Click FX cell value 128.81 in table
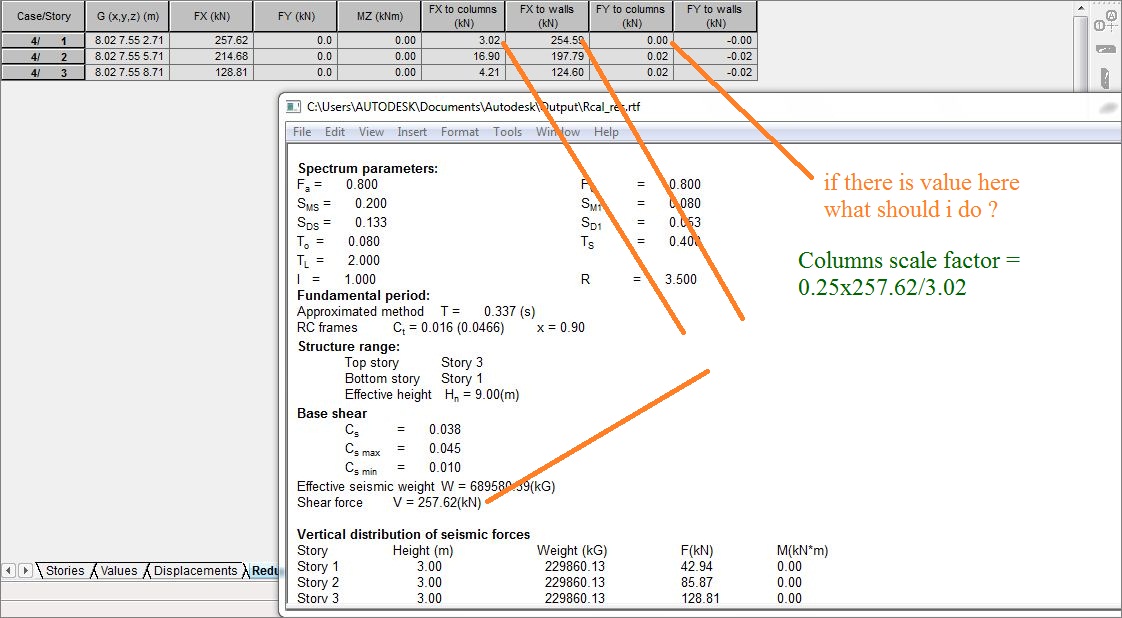Screen dimensions: 1122x618 [x=212, y=72]
